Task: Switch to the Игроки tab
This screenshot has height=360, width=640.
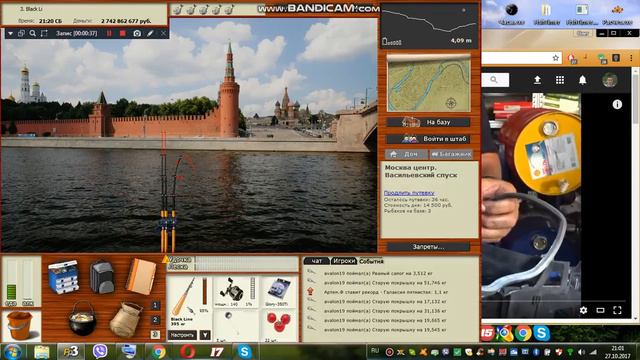Action: coord(343,261)
